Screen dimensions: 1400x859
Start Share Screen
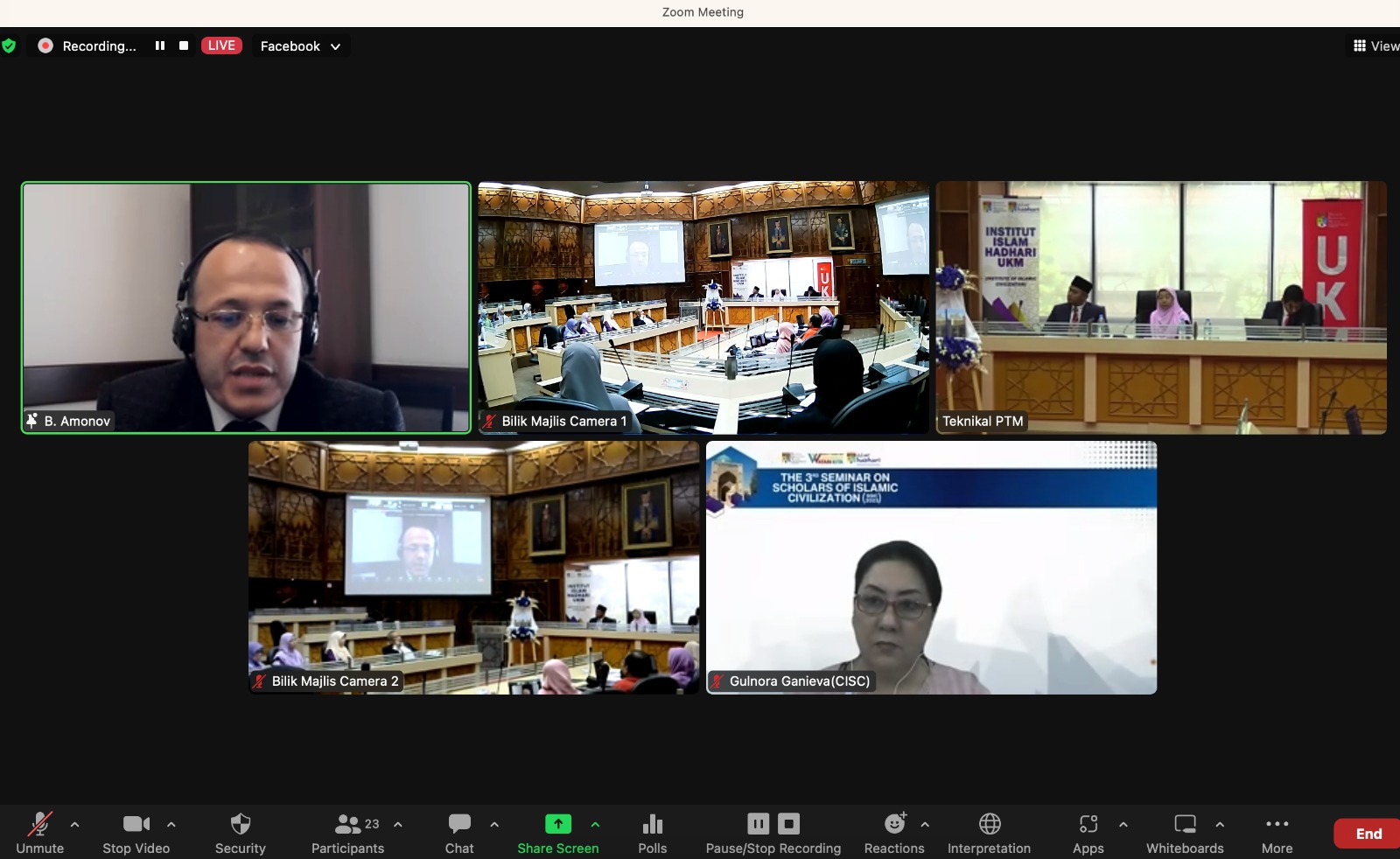click(x=557, y=833)
